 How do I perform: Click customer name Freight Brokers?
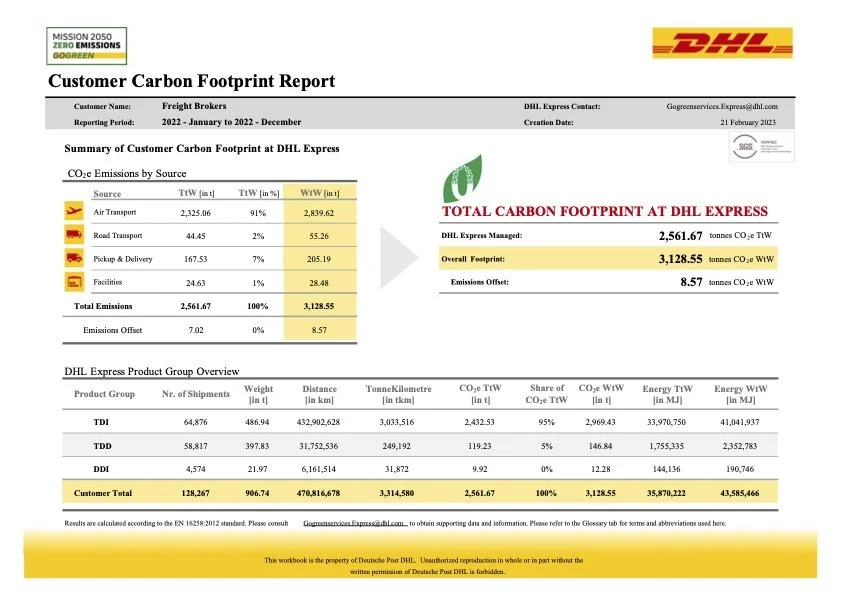(x=194, y=106)
